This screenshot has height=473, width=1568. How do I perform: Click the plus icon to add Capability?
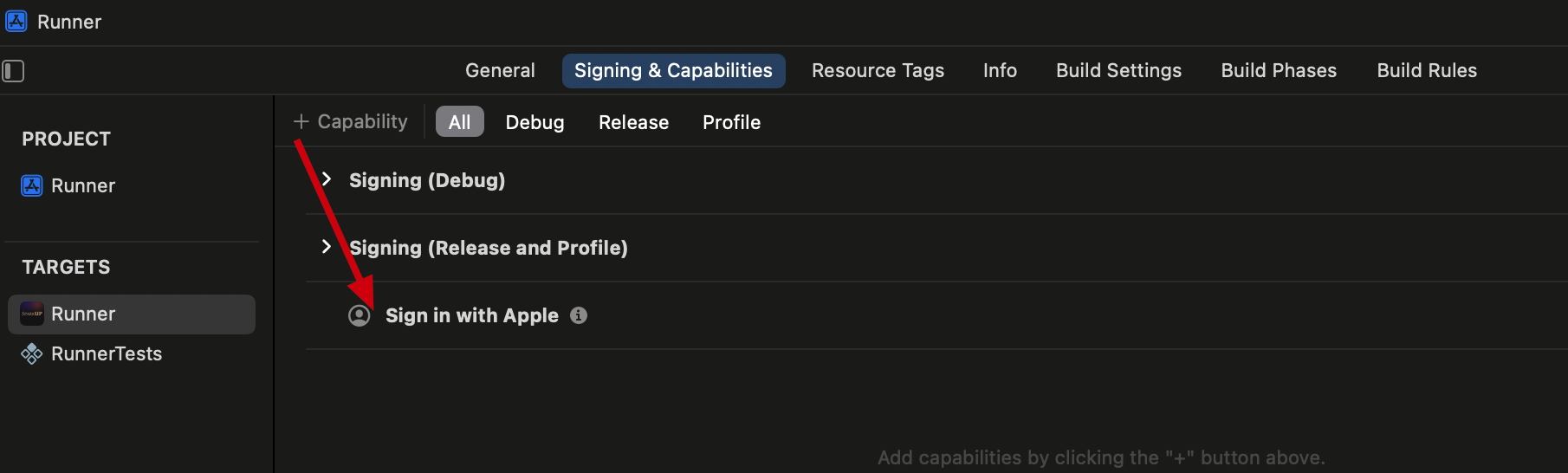[x=301, y=122]
